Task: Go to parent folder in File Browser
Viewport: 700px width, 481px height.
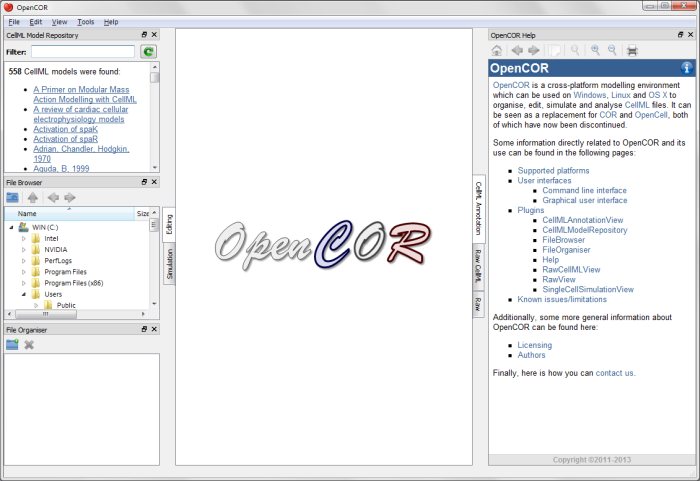Action: tap(33, 197)
